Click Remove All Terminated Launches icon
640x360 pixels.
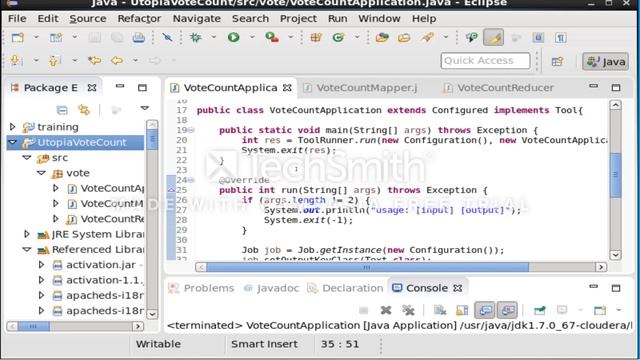[408, 311]
